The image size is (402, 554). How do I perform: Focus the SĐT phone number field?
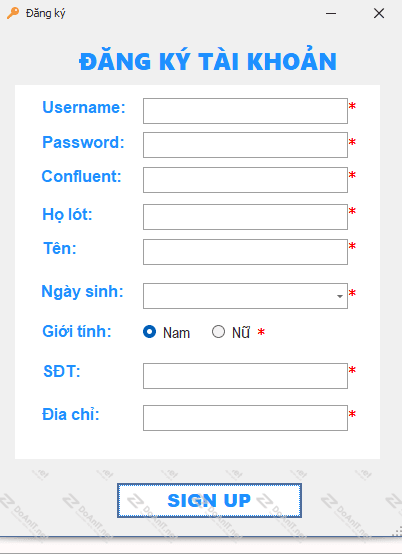[x=245, y=376]
